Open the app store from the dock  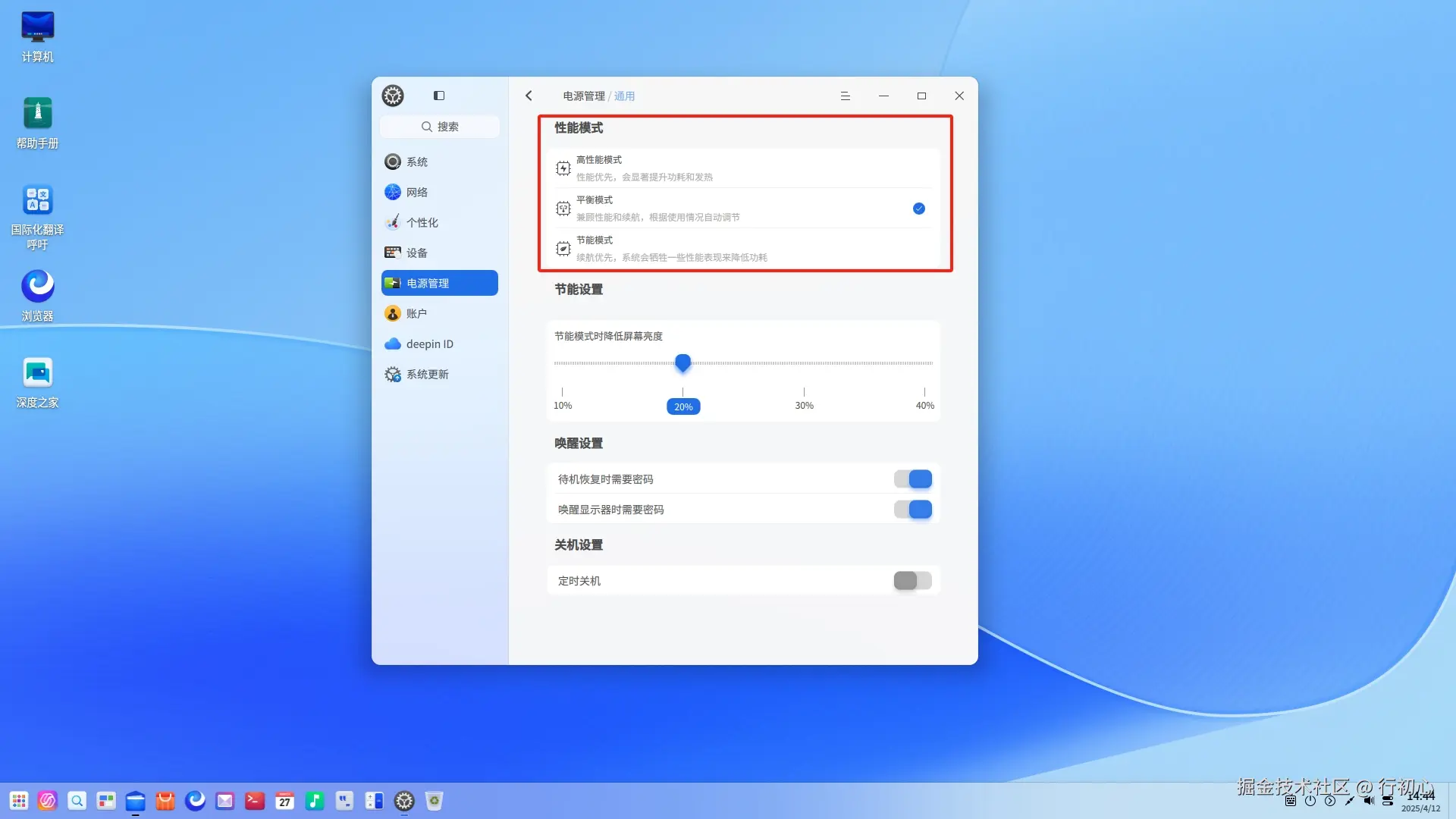(x=165, y=801)
